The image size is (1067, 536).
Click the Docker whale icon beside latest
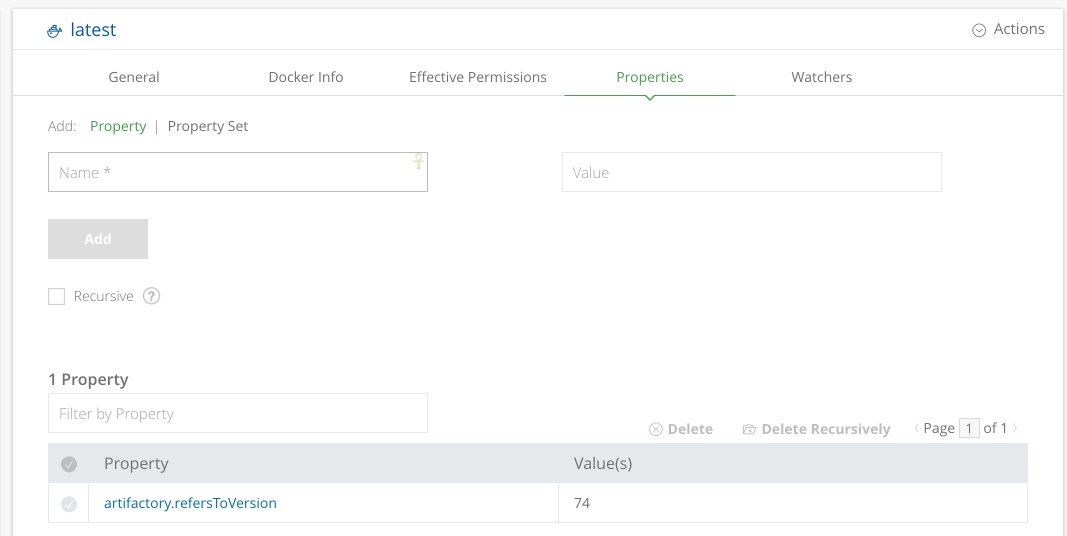[55, 31]
